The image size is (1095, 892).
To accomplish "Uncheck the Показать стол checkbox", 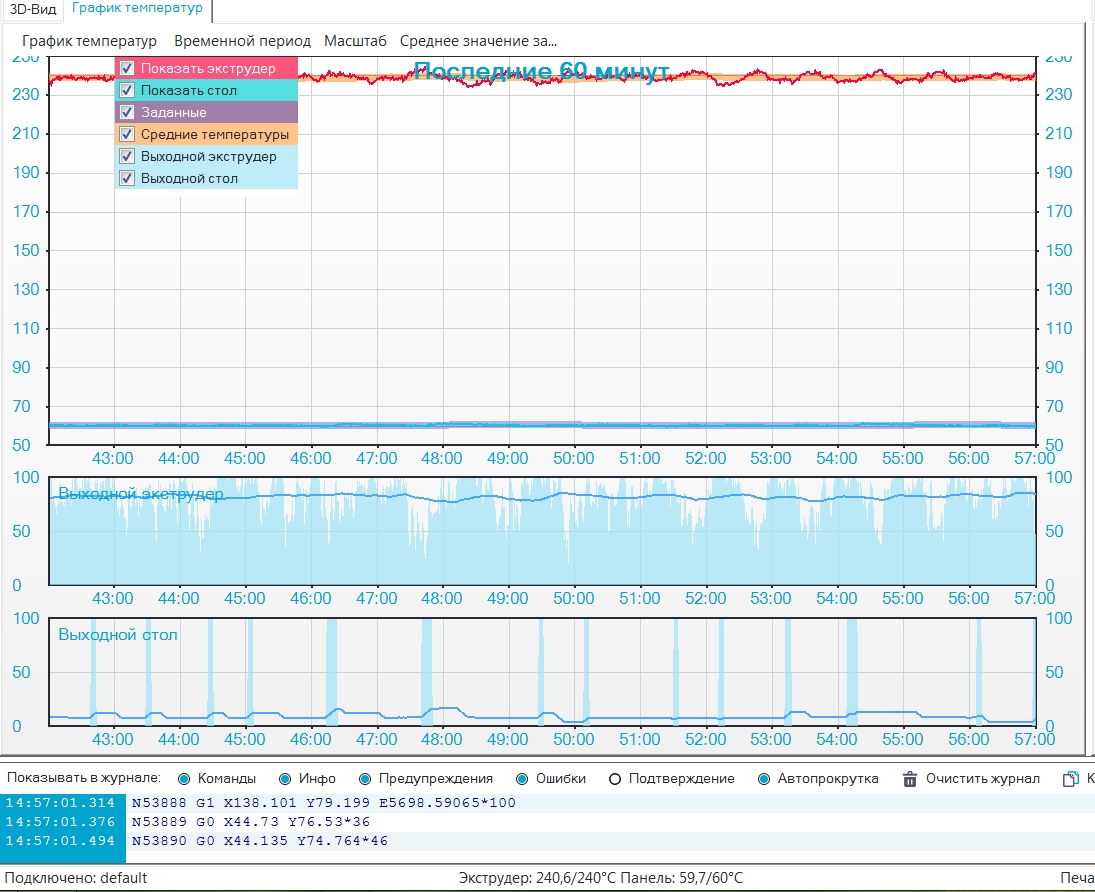I will 127,91.
